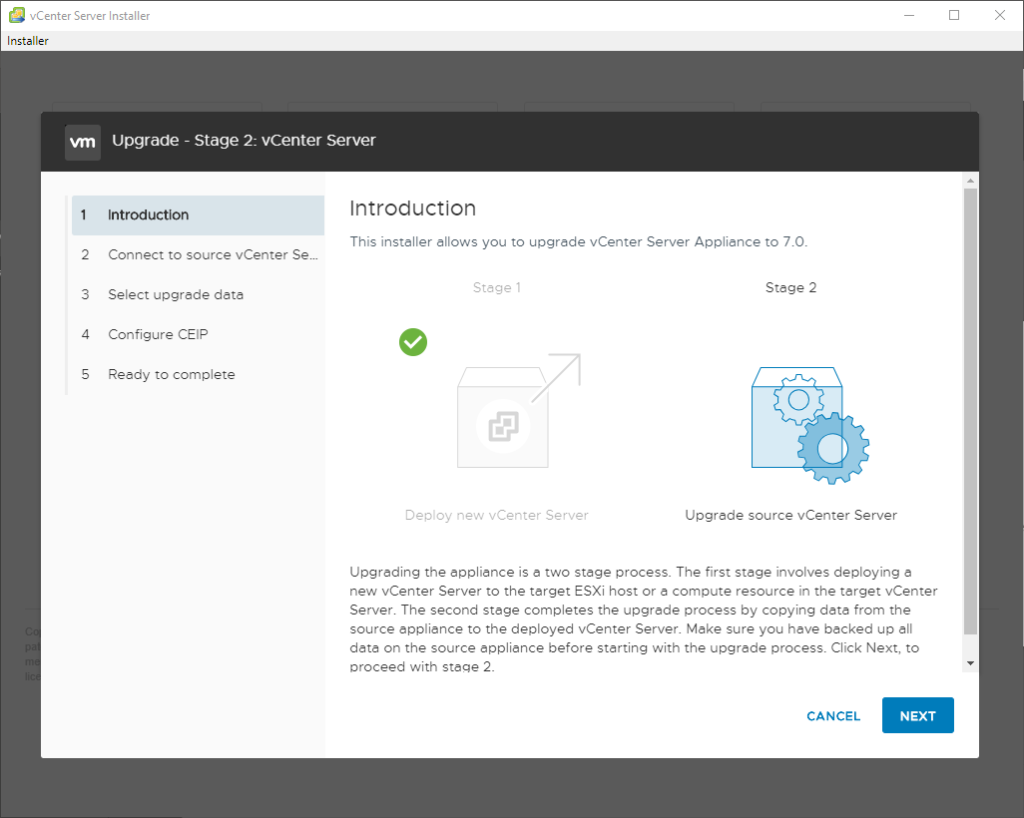Go to step 4 Configure CEIP

[198, 334]
